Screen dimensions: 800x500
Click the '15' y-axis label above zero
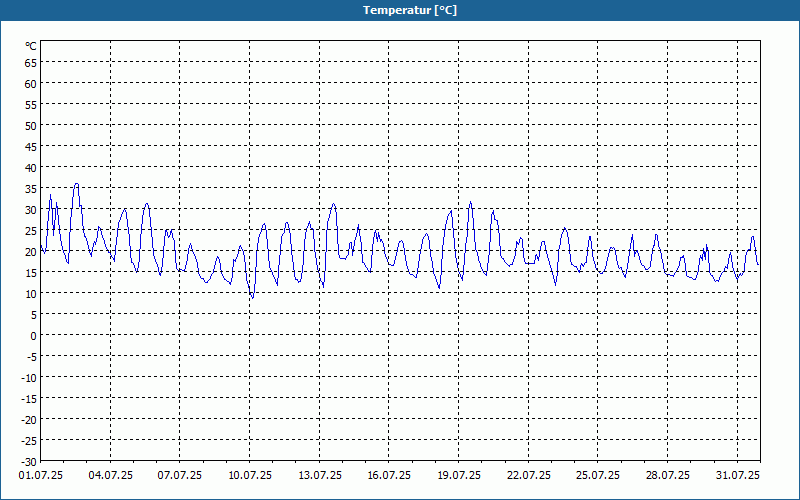coord(31,273)
